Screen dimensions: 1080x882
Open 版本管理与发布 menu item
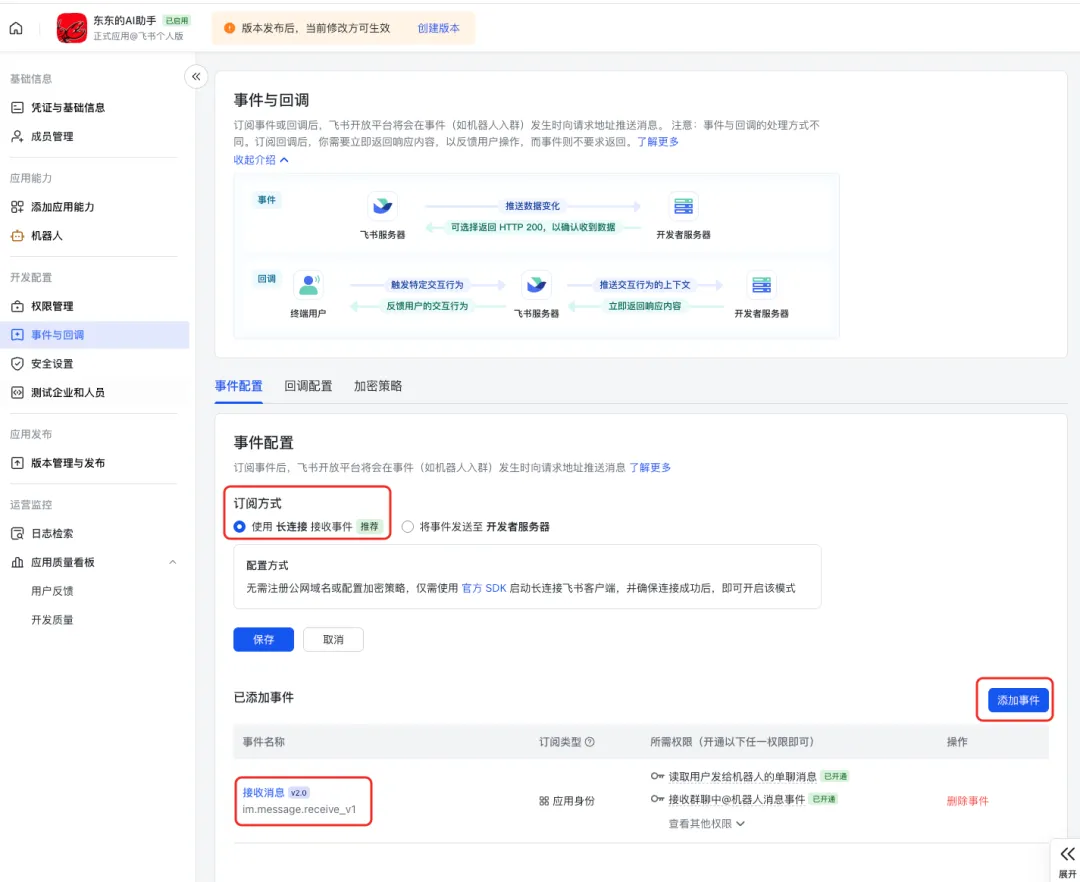point(94,463)
